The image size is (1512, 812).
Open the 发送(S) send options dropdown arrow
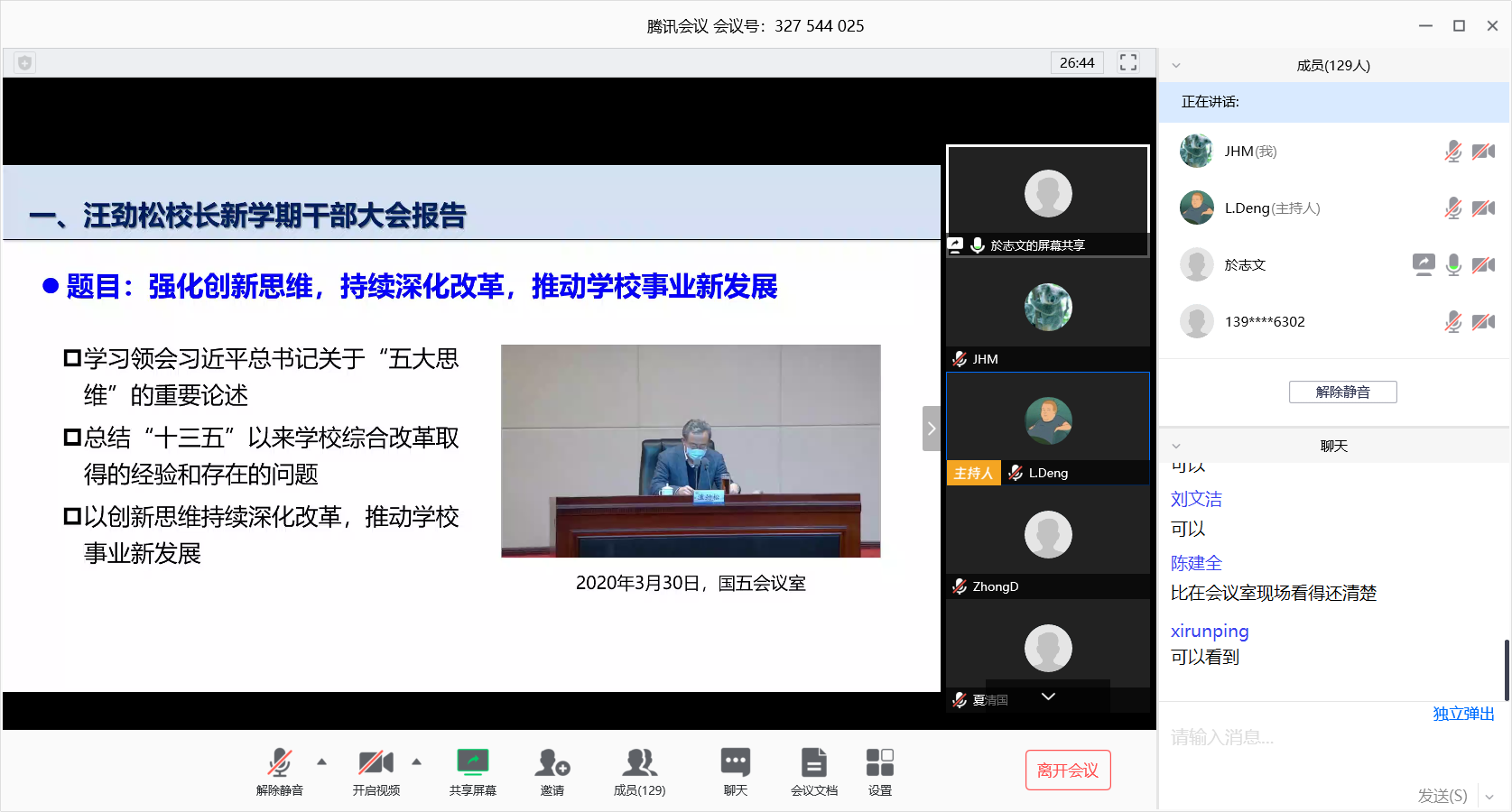(1489, 797)
